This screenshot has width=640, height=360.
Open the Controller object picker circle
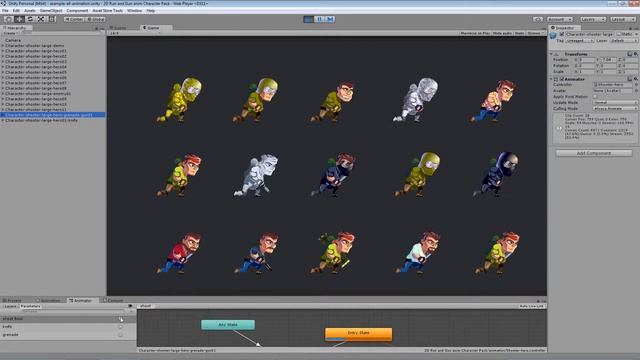(636, 84)
